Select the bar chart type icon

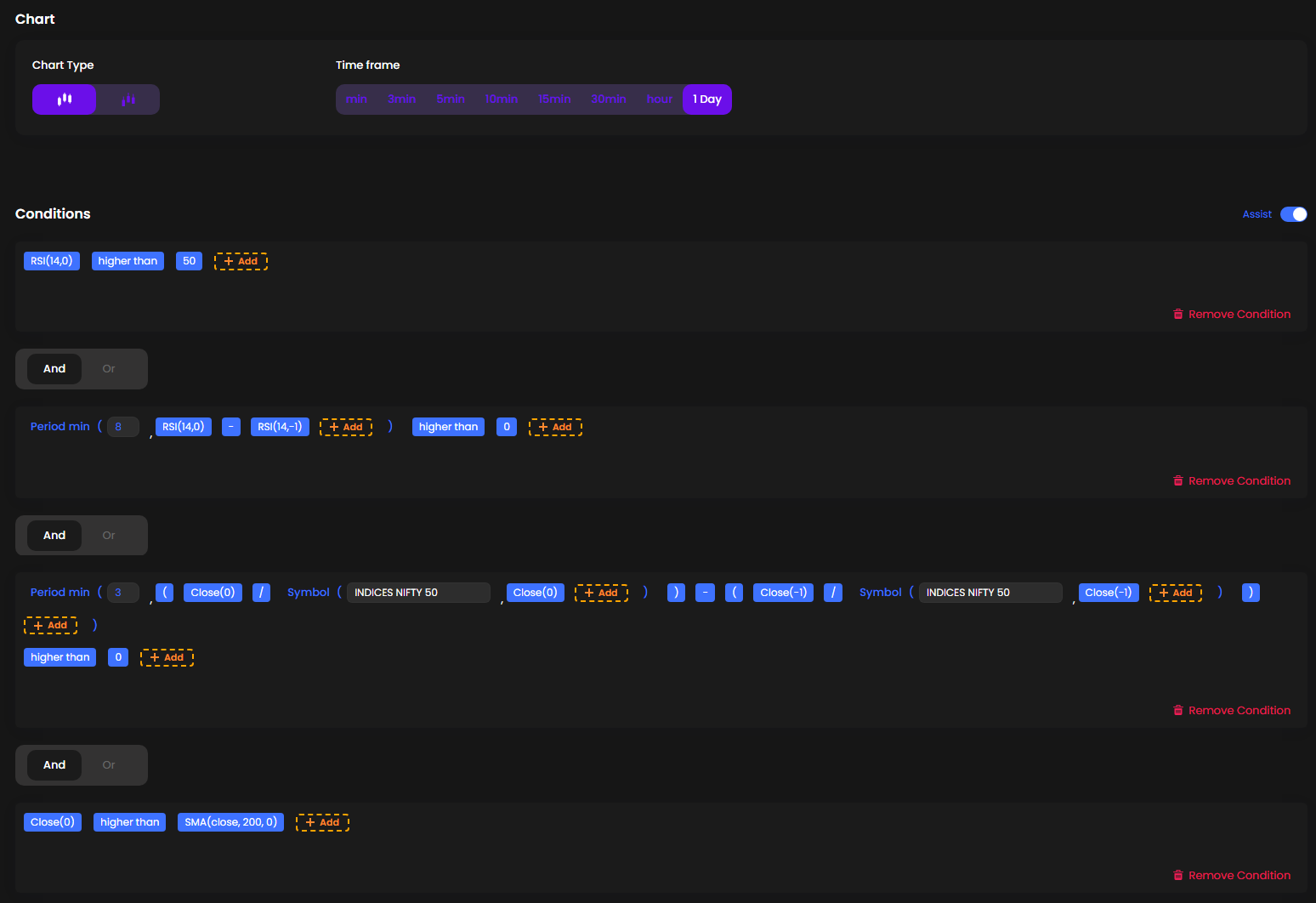point(128,99)
